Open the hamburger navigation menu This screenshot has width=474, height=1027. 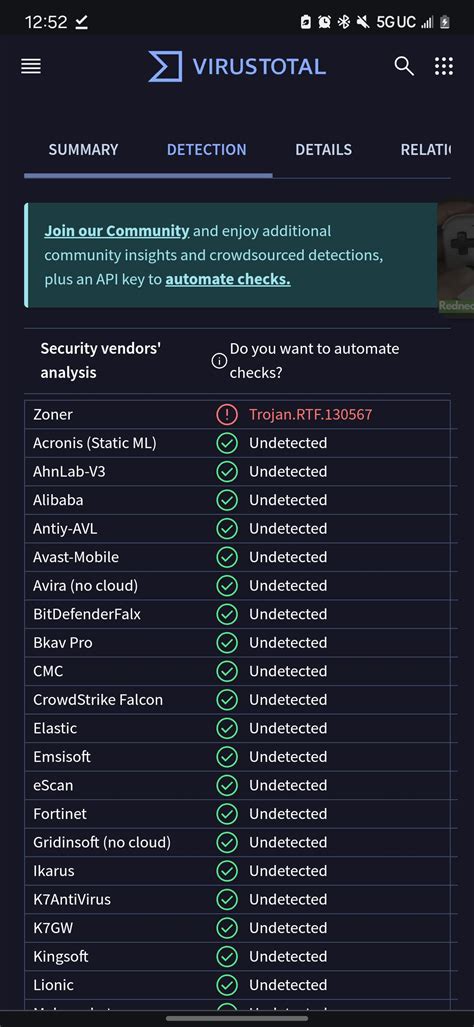coord(31,66)
